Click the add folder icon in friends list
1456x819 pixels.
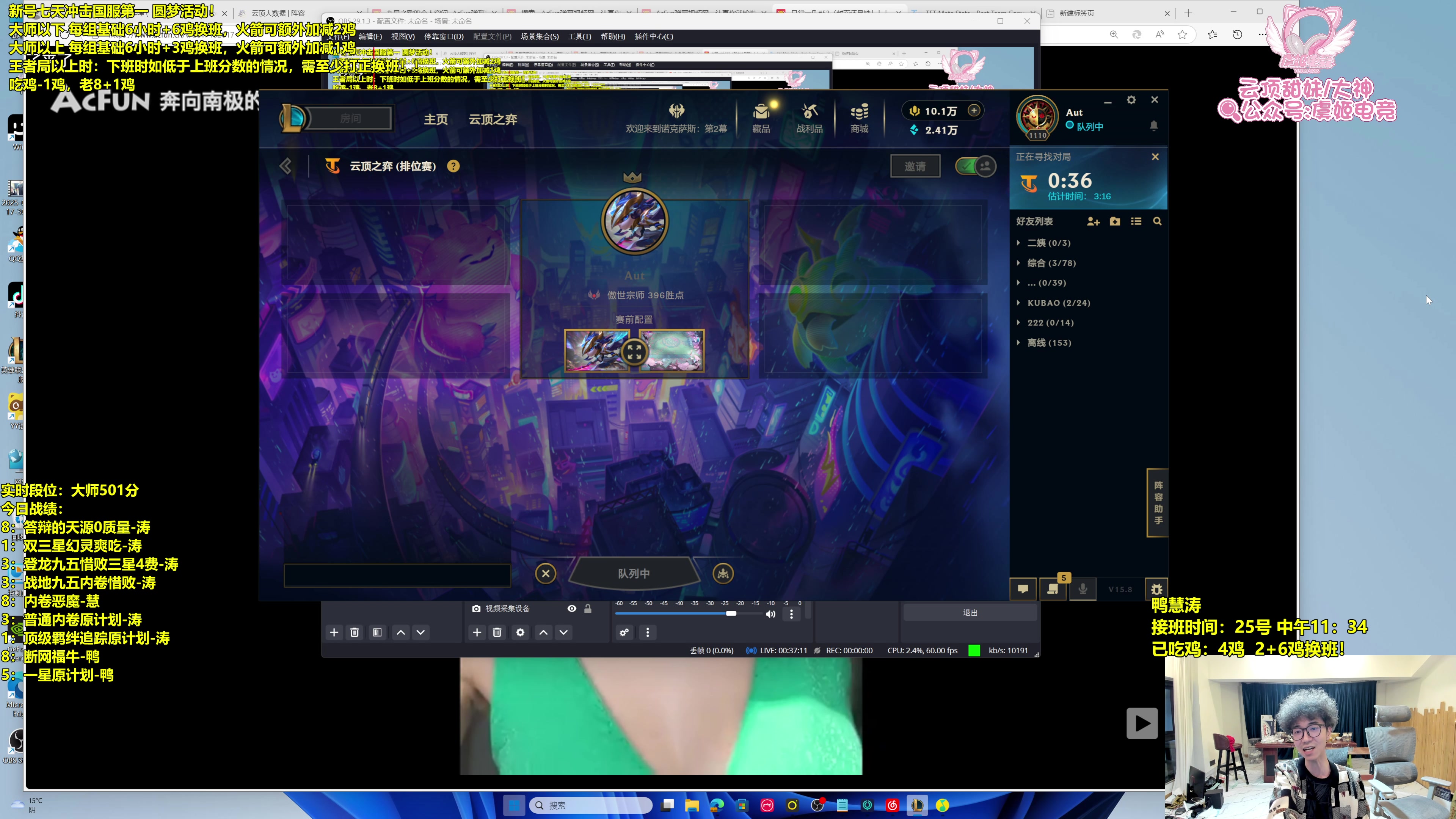pos(1115,221)
